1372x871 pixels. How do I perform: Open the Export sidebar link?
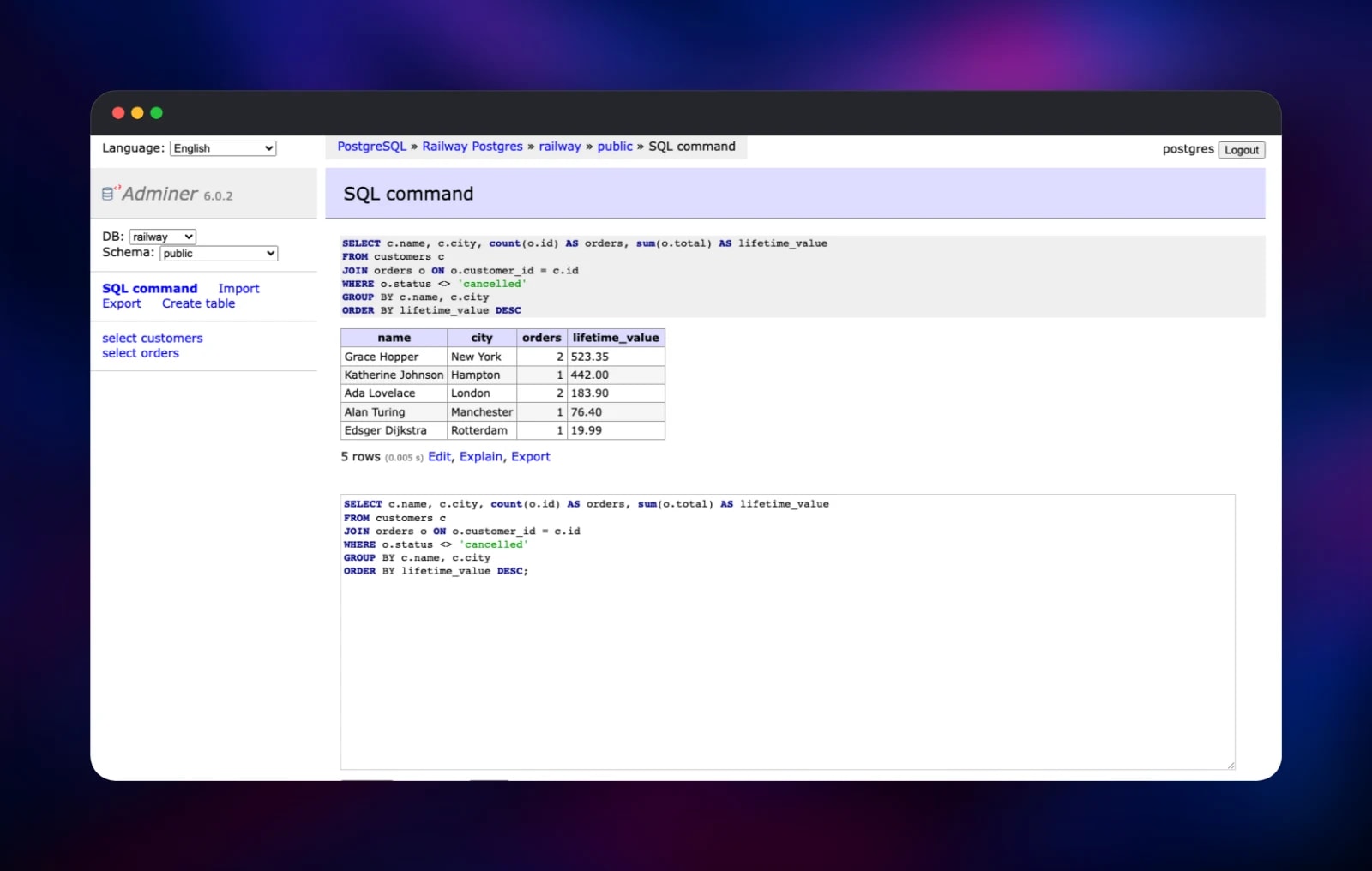tap(121, 303)
